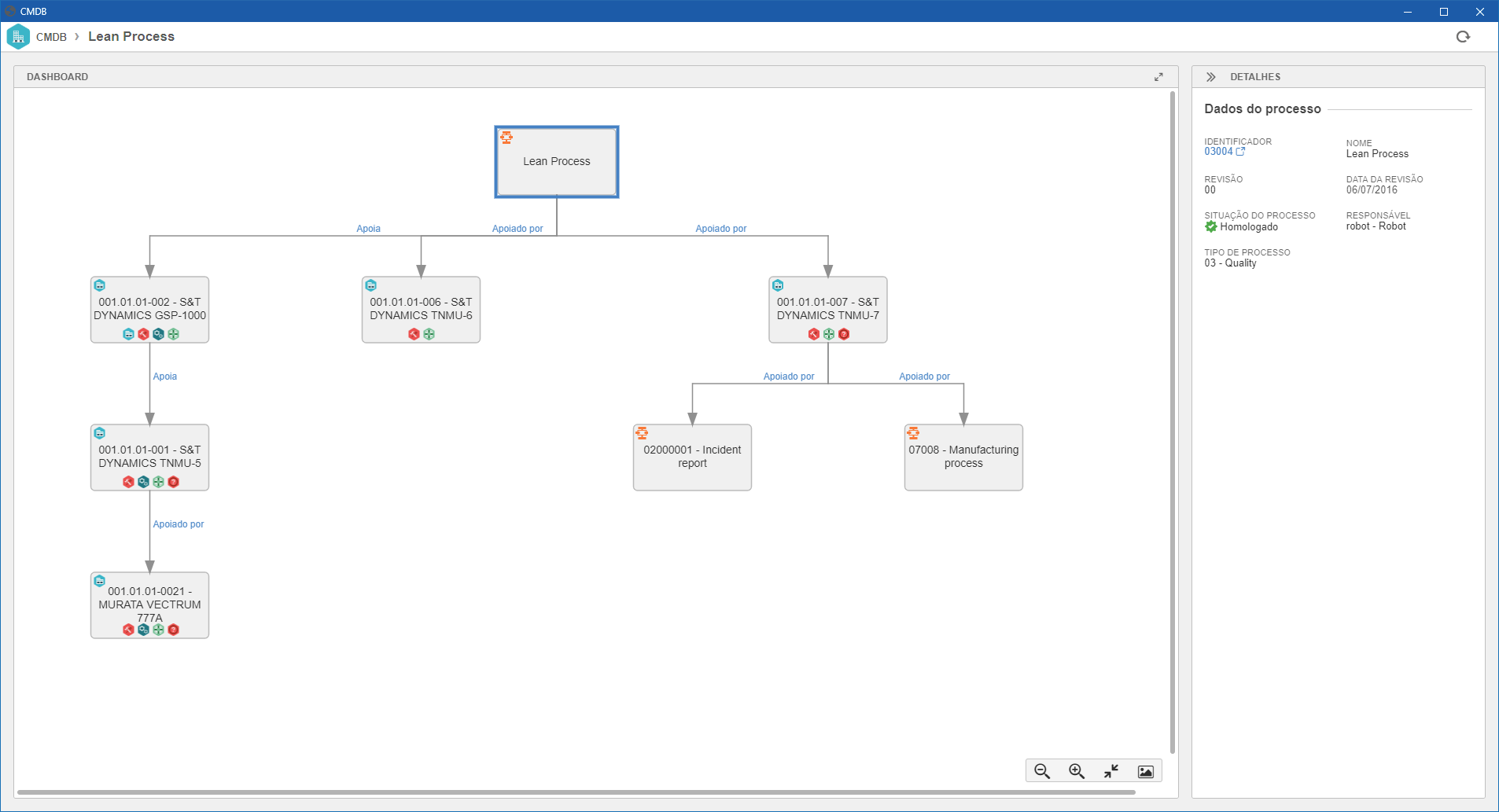Select the 02000001 Incident report node
This screenshot has width=1499, height=812.
pos(692,457)
